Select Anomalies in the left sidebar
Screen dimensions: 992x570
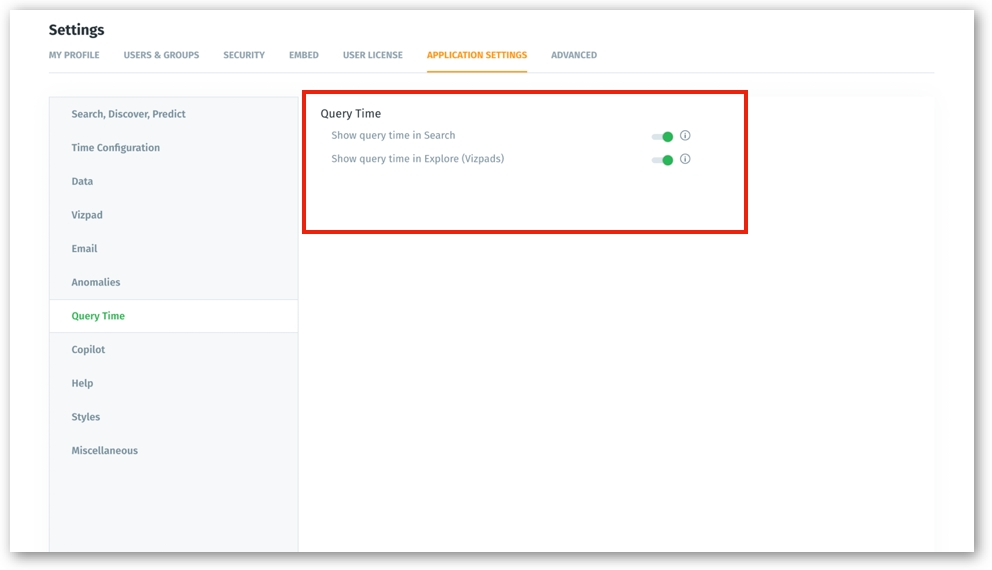tap(95, 283)
